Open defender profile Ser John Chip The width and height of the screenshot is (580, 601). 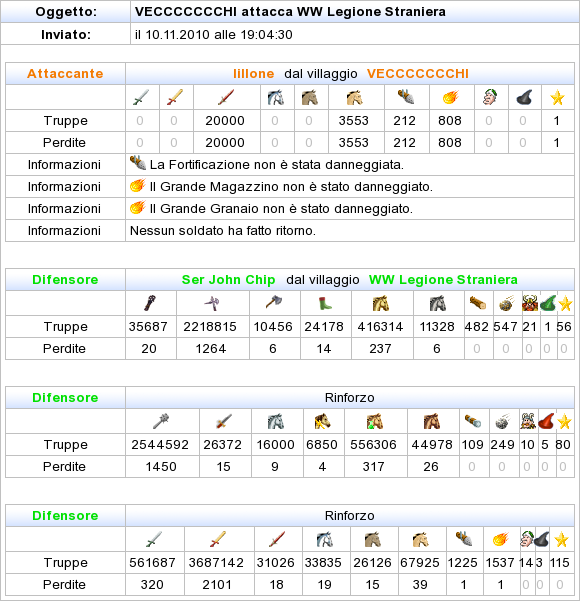click(x=228, y=280)
